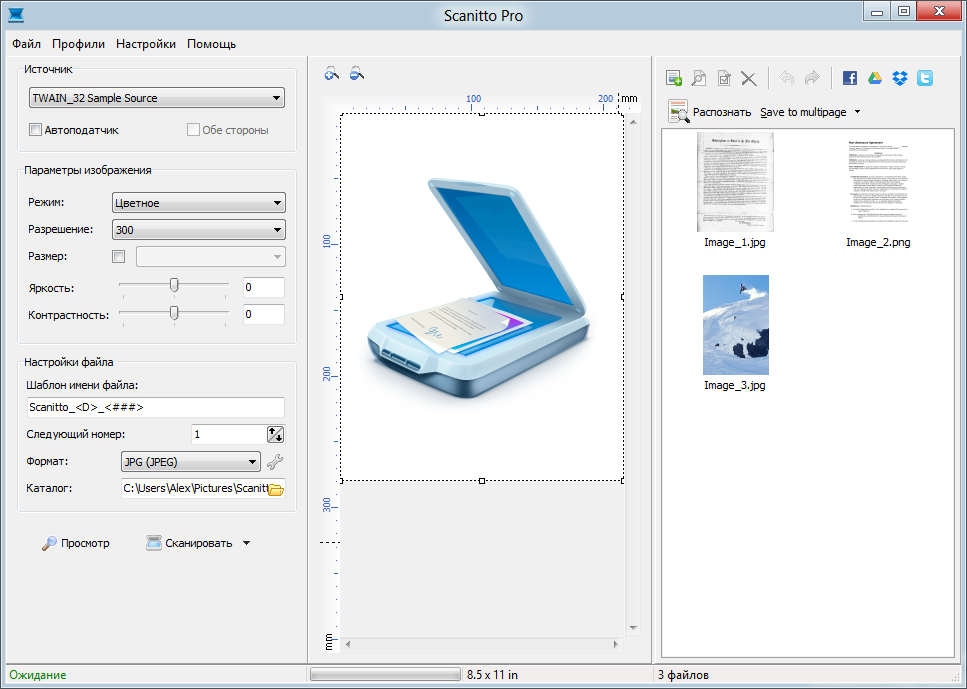967x689 pixels.
Task: Click the Ожидание status text
Action: point(38,675)
